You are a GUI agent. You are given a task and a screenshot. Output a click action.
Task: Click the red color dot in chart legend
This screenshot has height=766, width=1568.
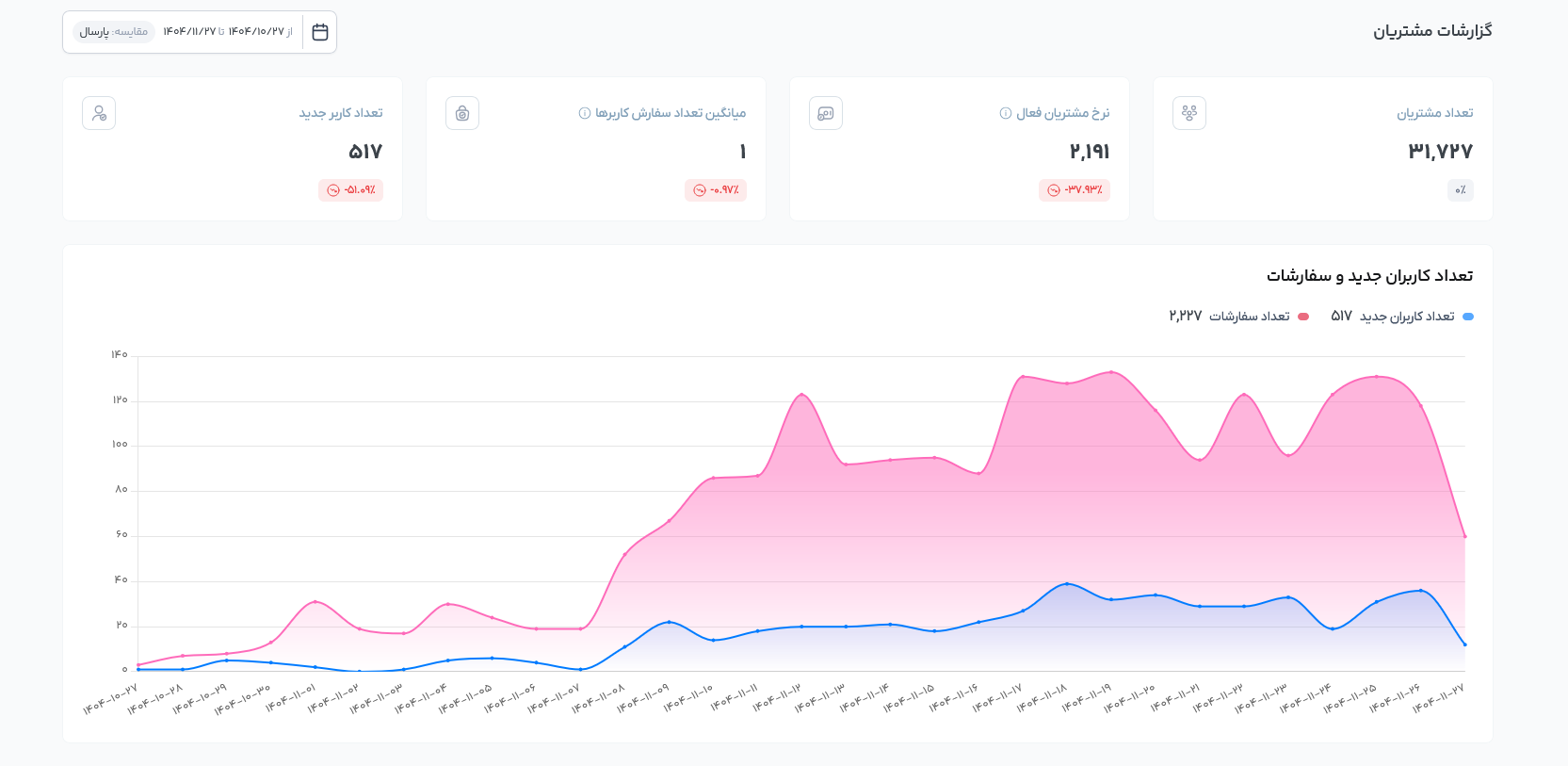1303,317
